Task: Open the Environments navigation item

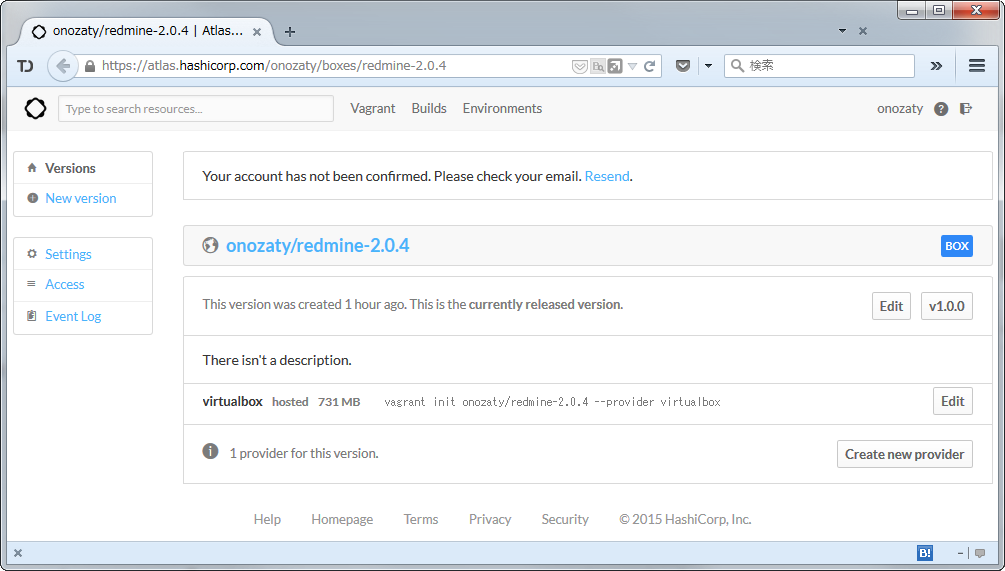Action: [x=502, y=108]
